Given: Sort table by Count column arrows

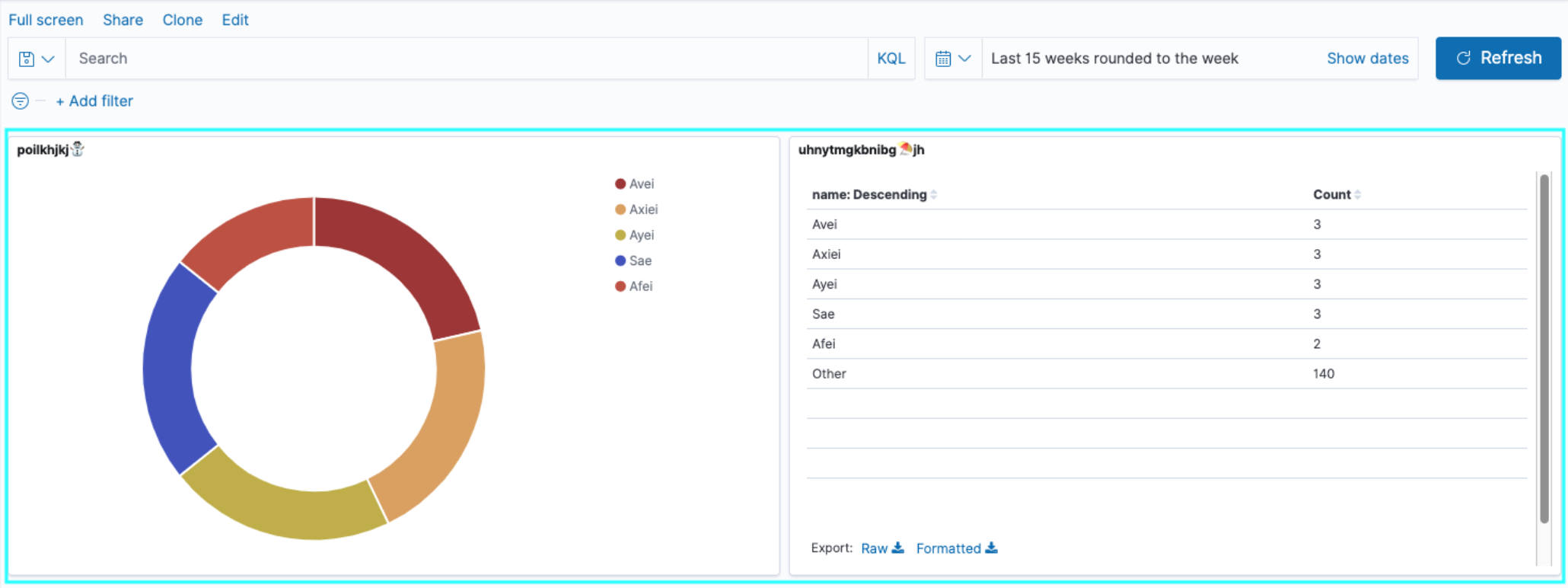Looking at the screenshot, I should (1357, 195).
